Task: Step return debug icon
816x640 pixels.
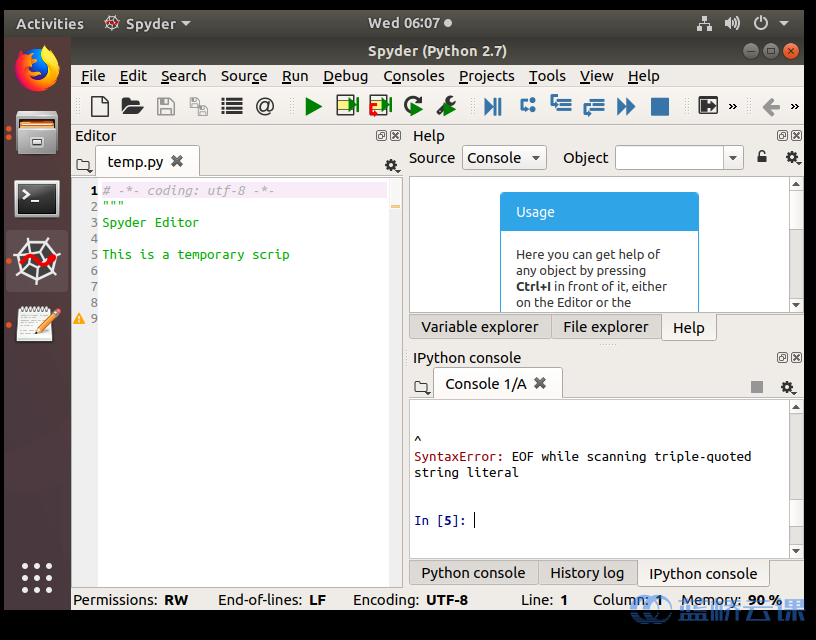Action: [x=594, y=107]
